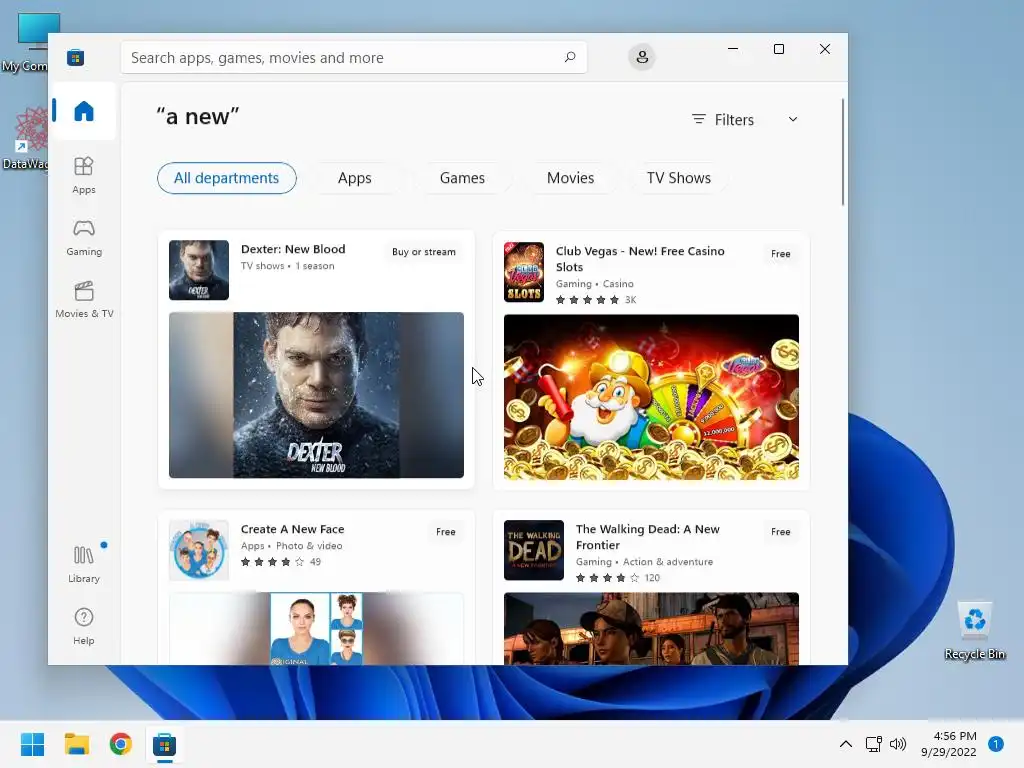
Task: Show hidden system tray icons
Action: tap(845, 744)
